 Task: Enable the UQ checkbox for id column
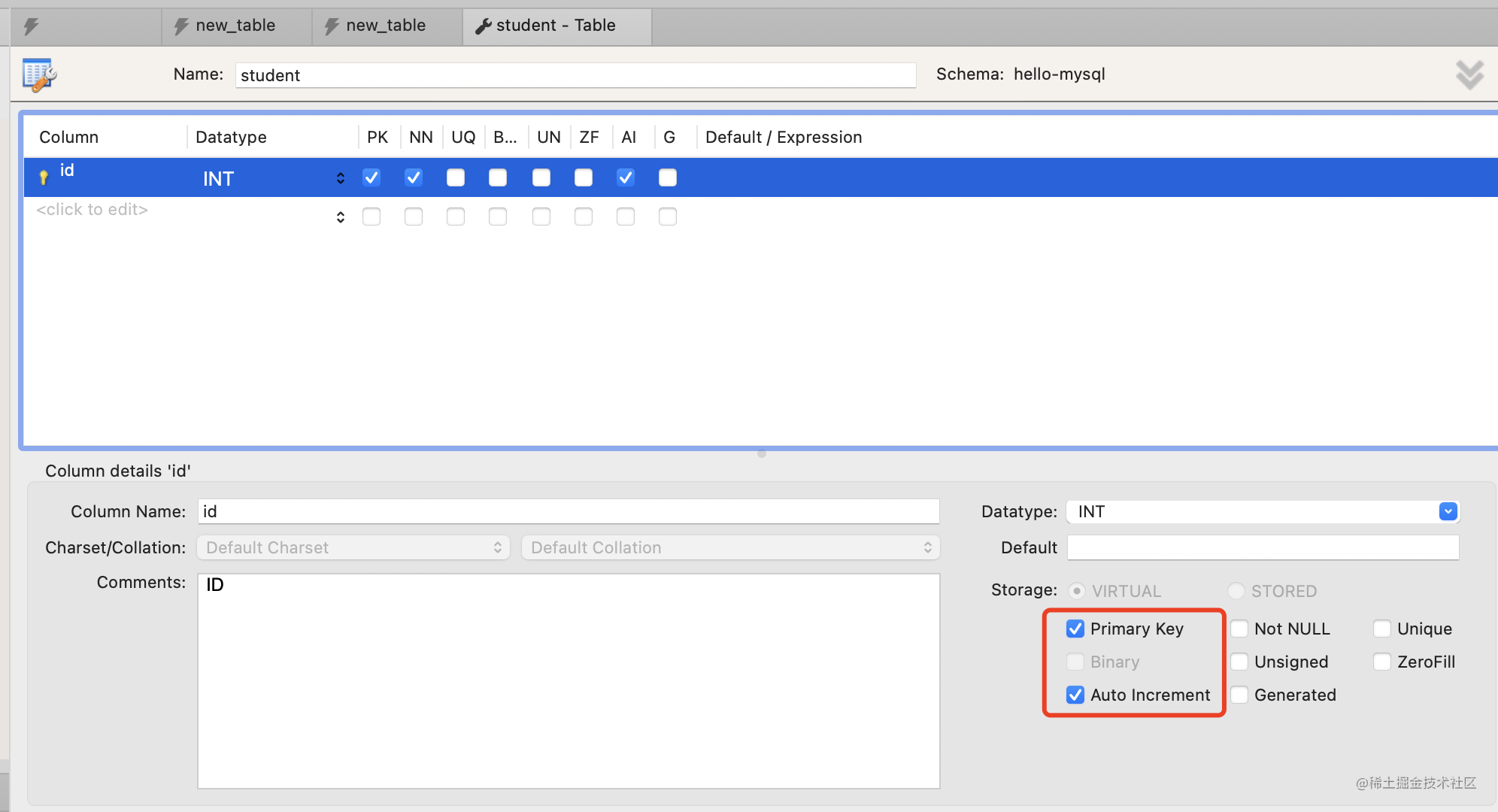pyautogui.click(x=456, y=177)
